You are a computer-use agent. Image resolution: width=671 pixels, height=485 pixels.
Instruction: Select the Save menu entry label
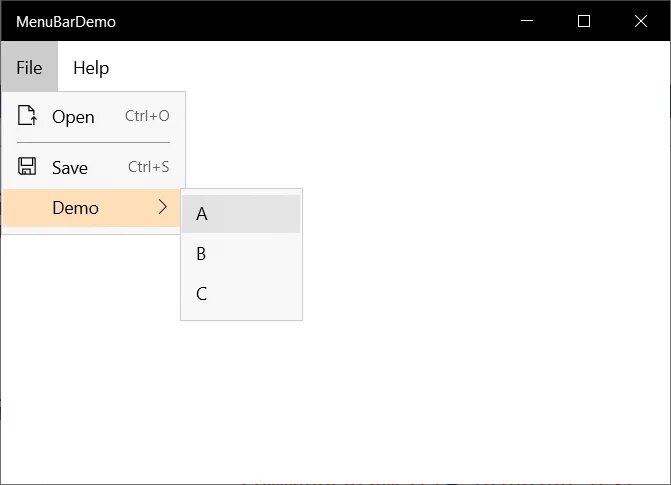[x=70, y=168]
